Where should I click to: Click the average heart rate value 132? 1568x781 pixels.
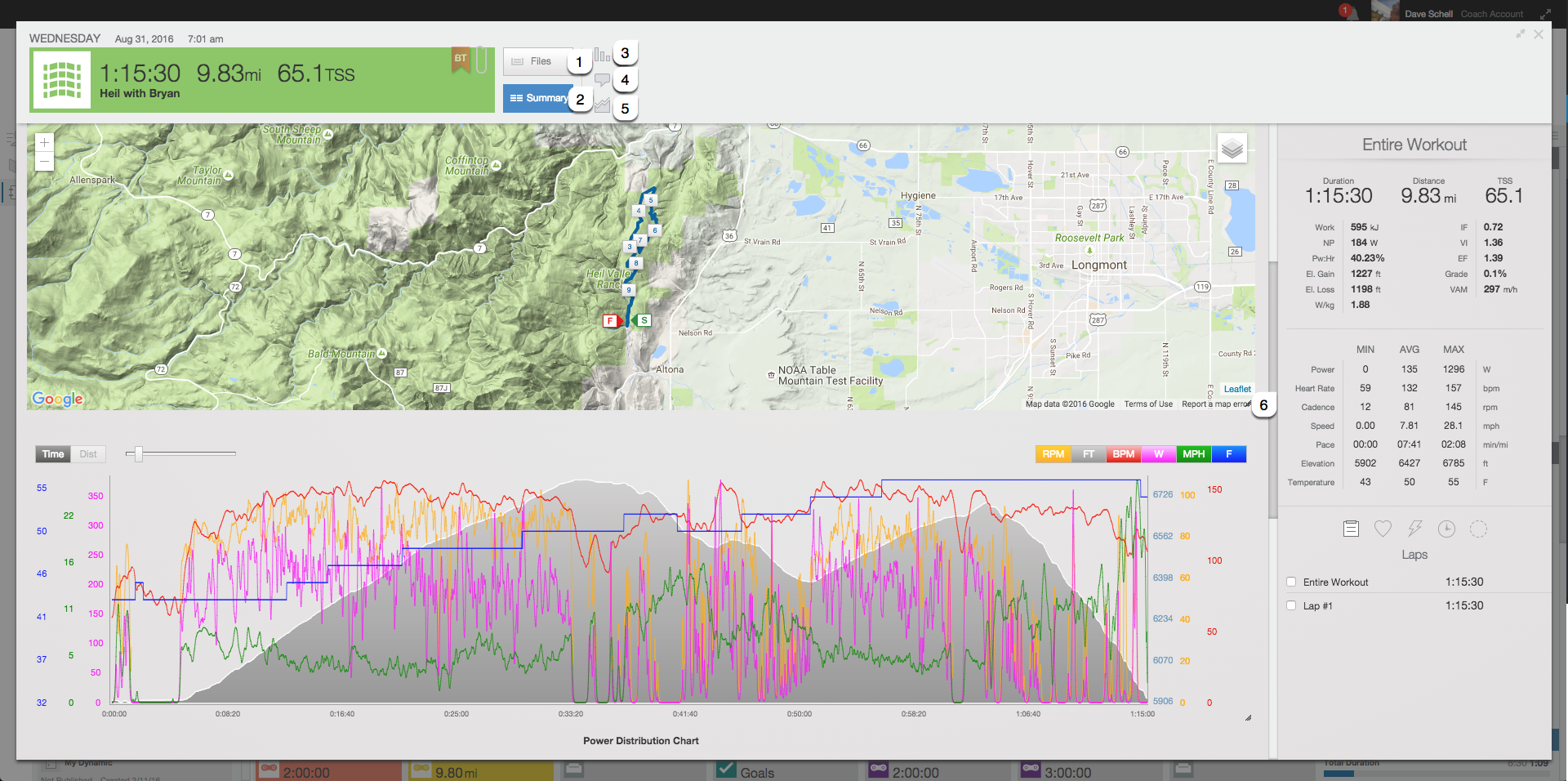[x=1410, y=388]
